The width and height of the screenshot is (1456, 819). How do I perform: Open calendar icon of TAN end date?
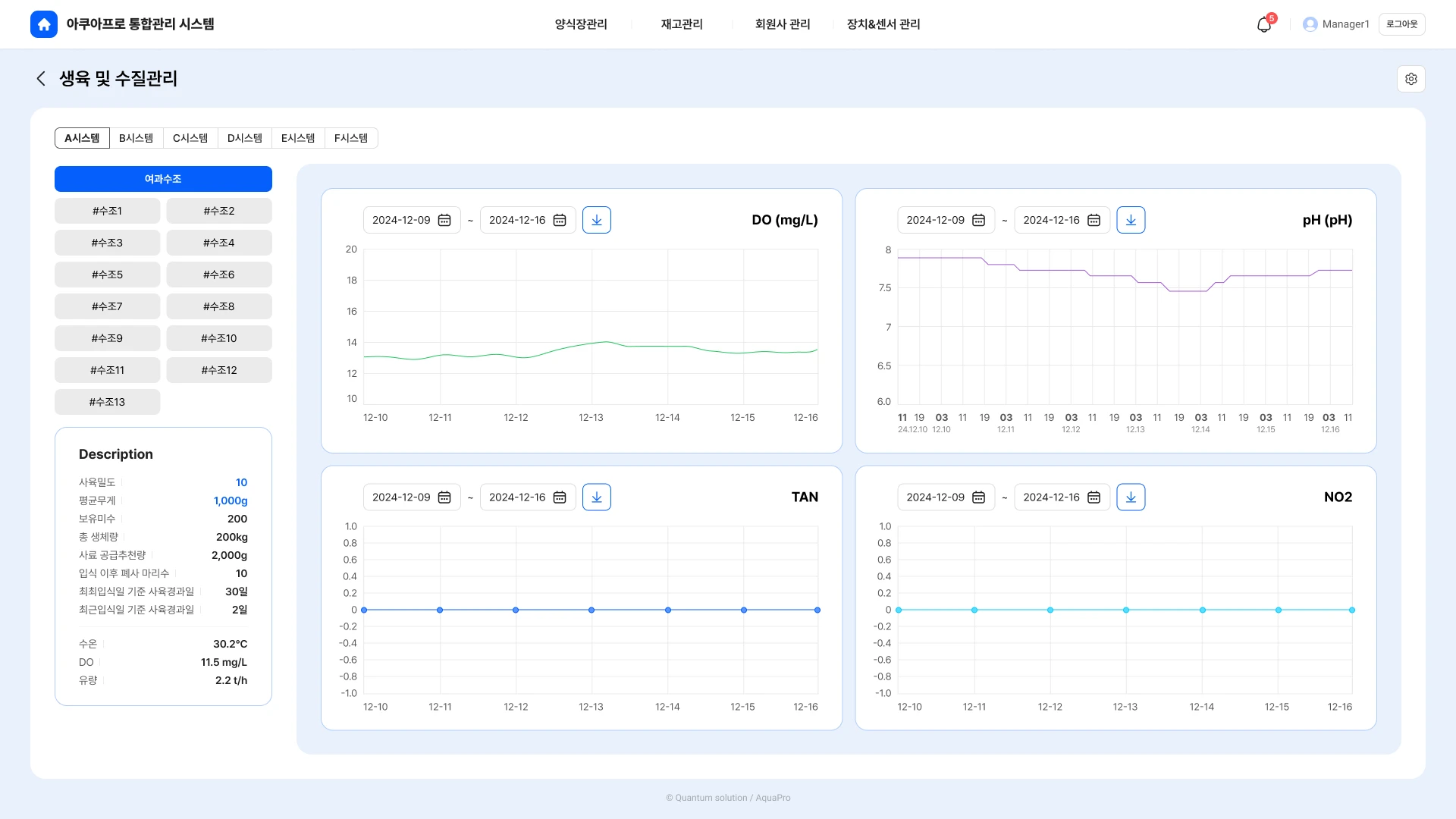pos(560,497)
